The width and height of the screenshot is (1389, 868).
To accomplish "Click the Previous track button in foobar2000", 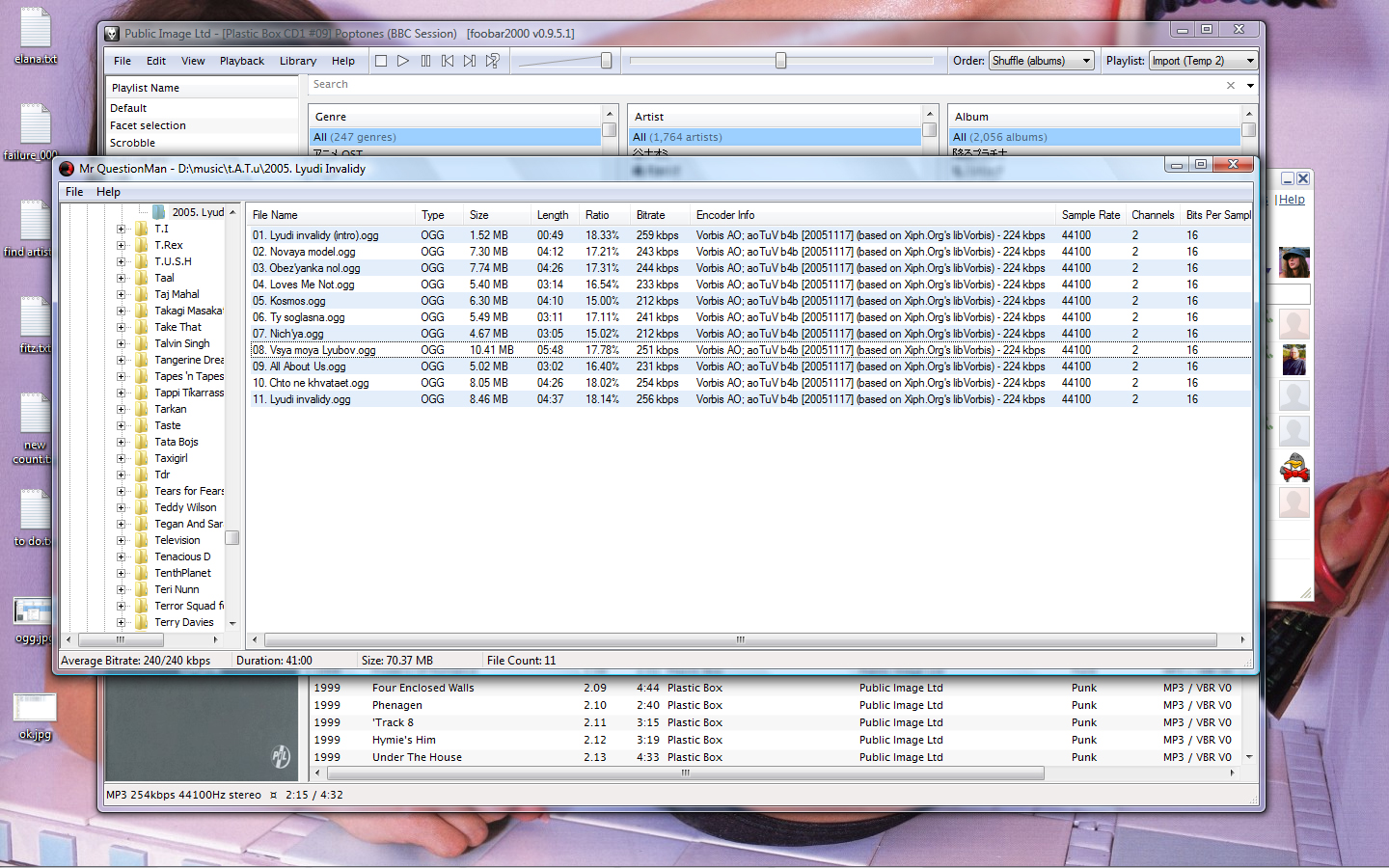I will (448, 61).
